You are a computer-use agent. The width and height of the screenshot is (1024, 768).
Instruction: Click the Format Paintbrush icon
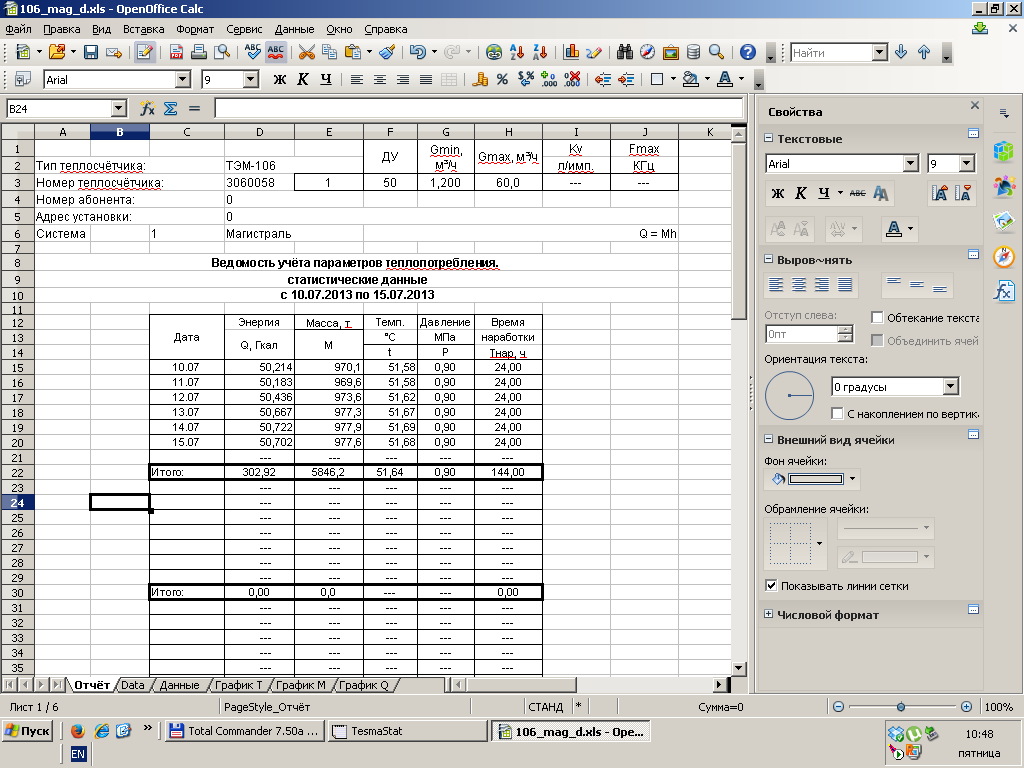(x=387, y=52)
